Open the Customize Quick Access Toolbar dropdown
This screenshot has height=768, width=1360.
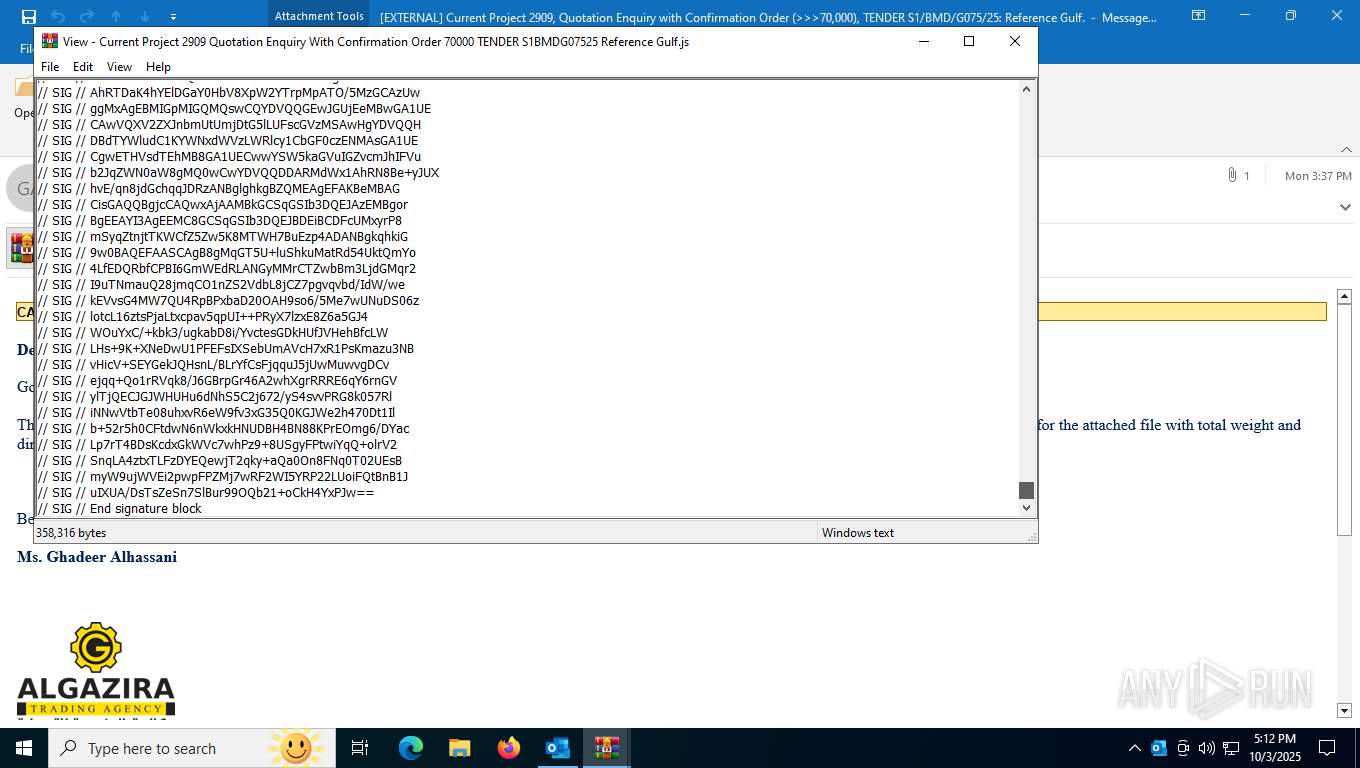[173, 17]
